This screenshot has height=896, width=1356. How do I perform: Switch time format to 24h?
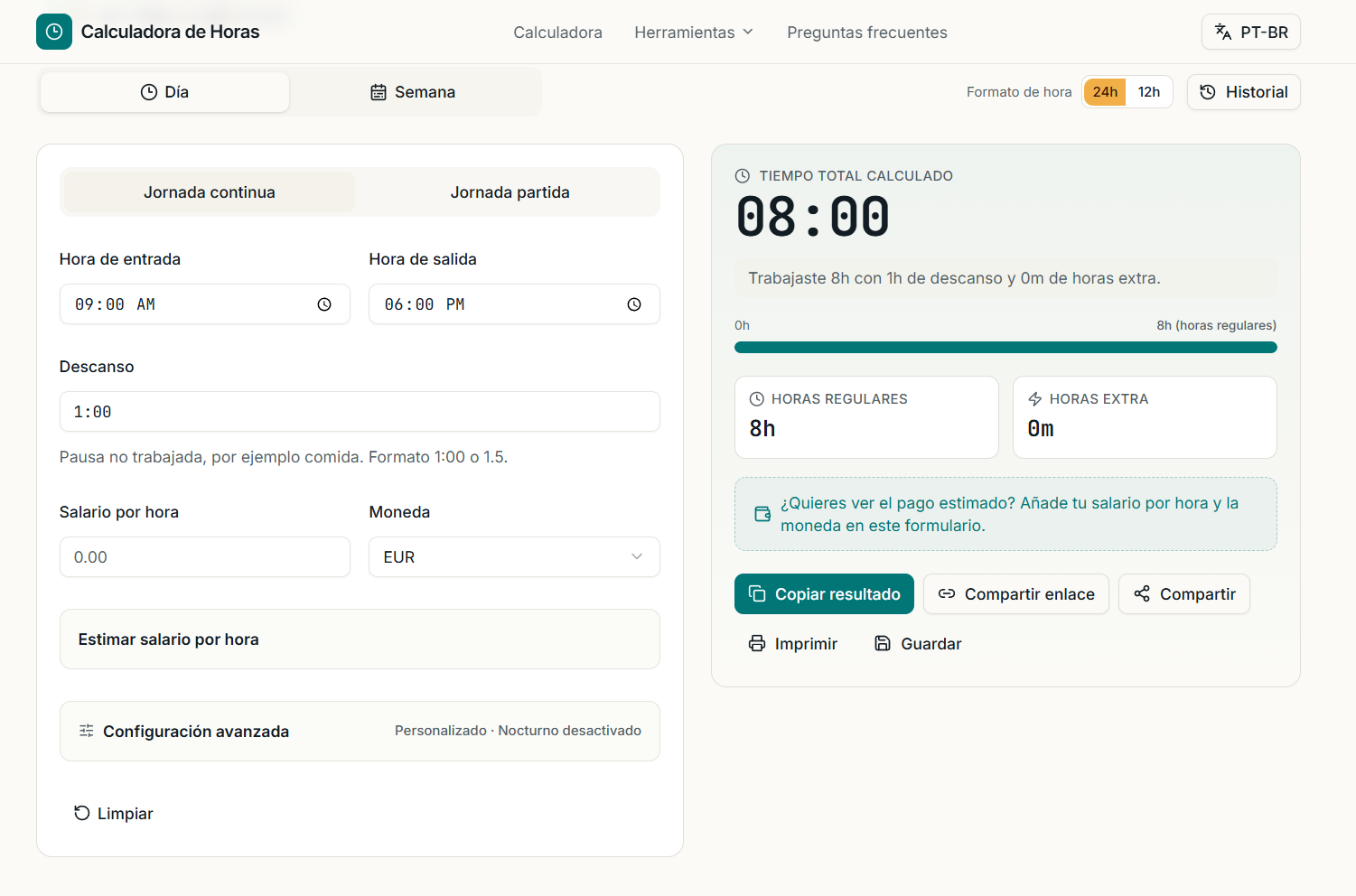1105,92
